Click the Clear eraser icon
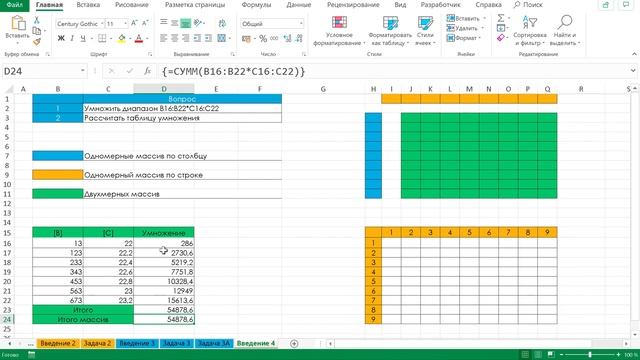This screenshot has height=360, width=640. [x=501, y=38]
